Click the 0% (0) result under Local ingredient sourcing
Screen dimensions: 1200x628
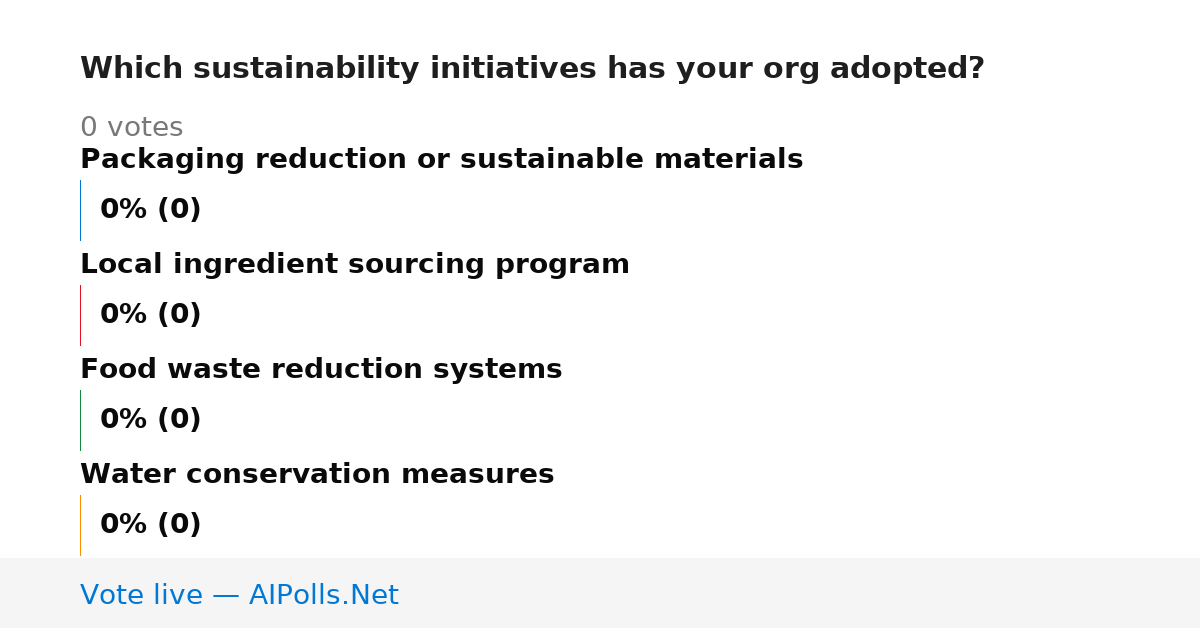tap(151, 315)
